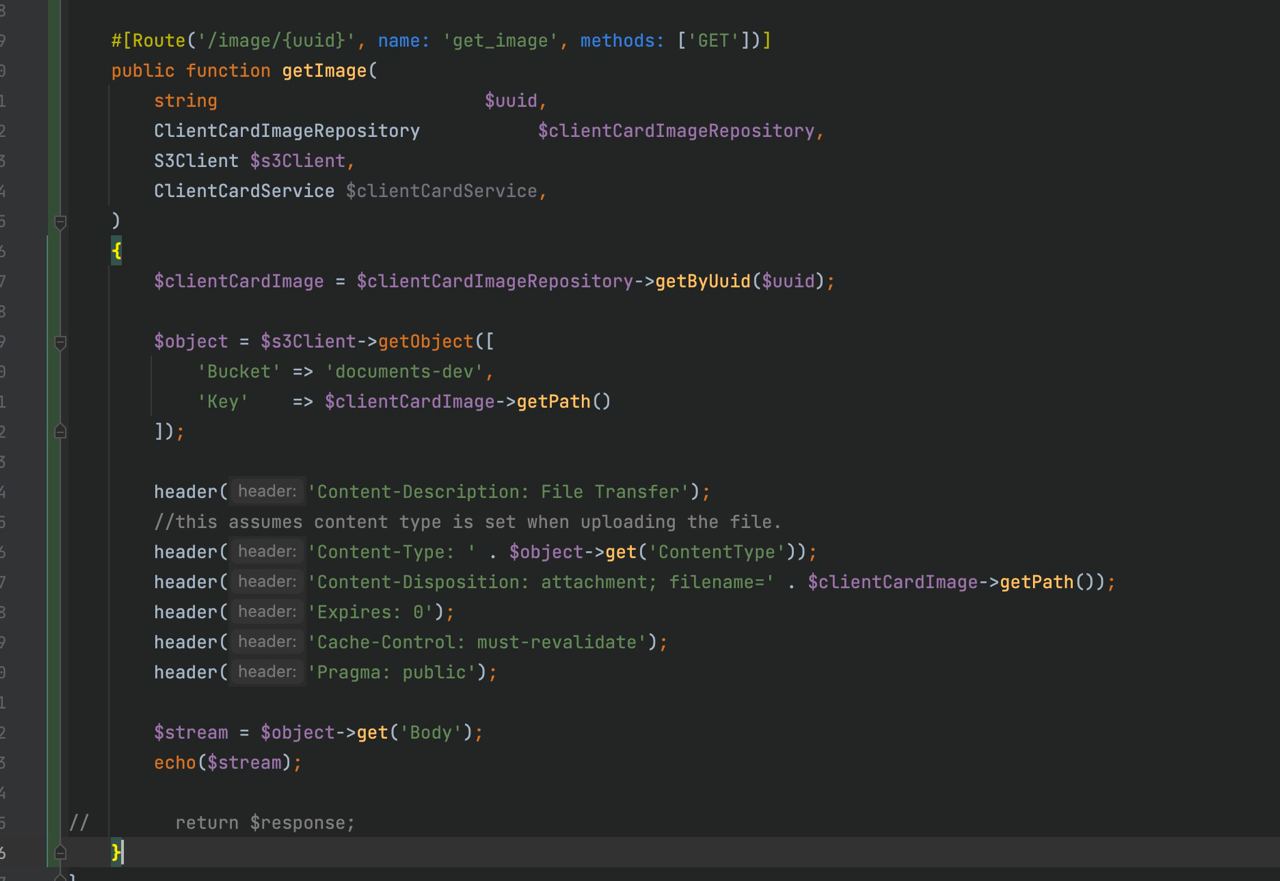Click the $stream variable being assigned

[x=191, y=732]
